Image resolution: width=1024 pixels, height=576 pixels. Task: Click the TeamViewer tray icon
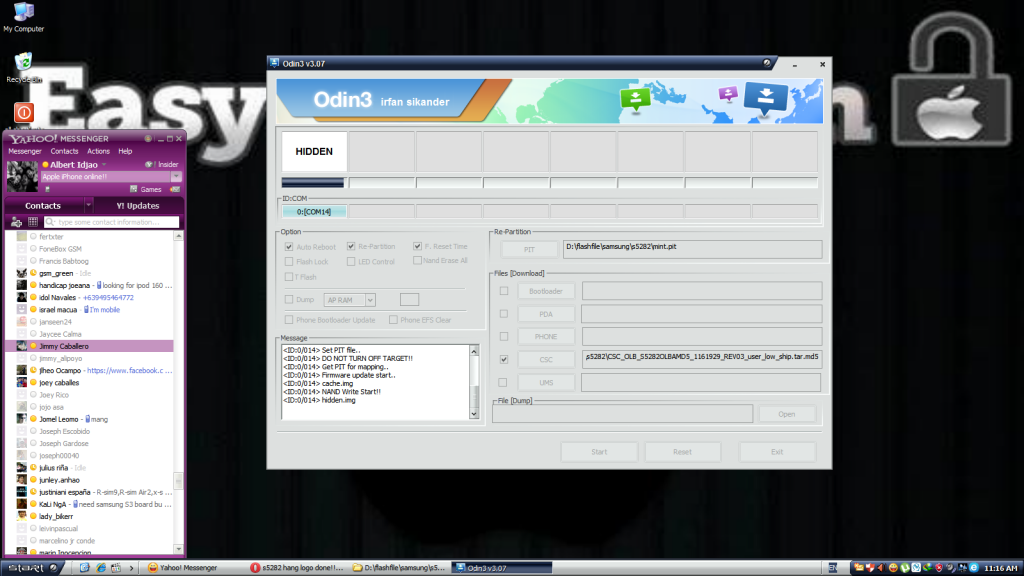(916, 568)
